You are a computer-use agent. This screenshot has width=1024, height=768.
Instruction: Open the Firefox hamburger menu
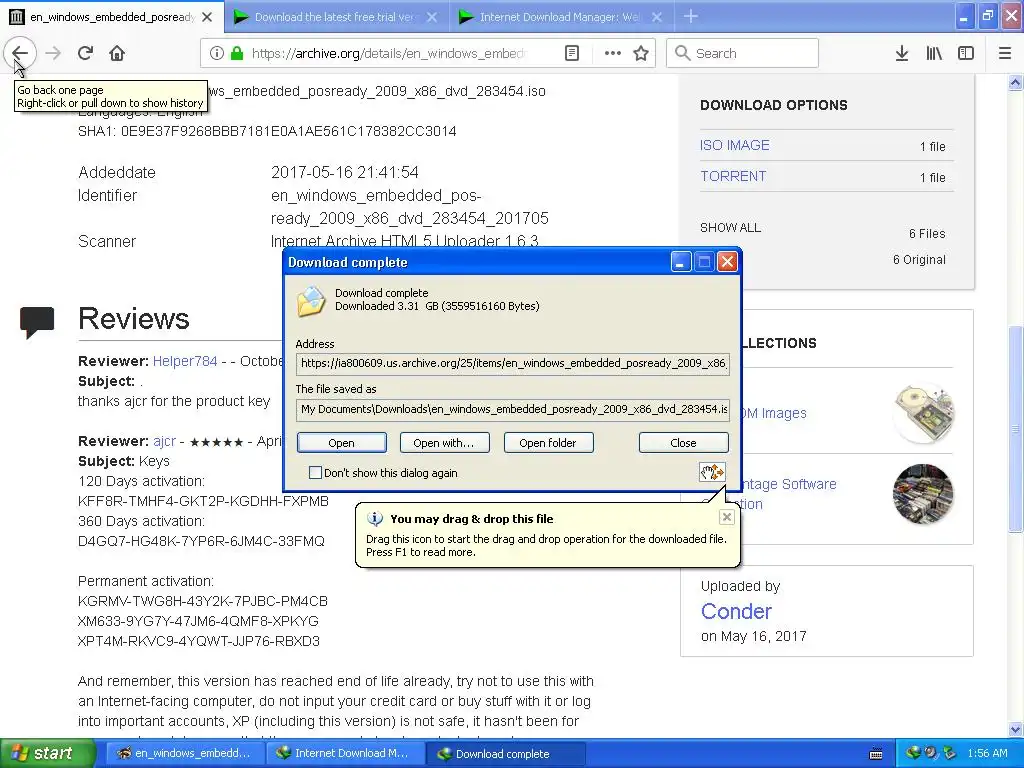pos(1005,53)
